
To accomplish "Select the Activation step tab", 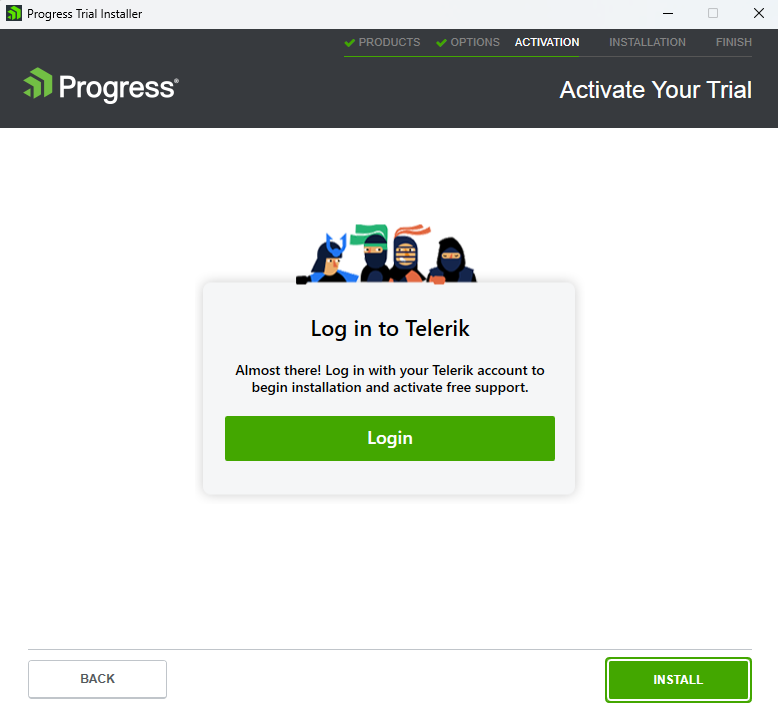I will coord(547,42).
